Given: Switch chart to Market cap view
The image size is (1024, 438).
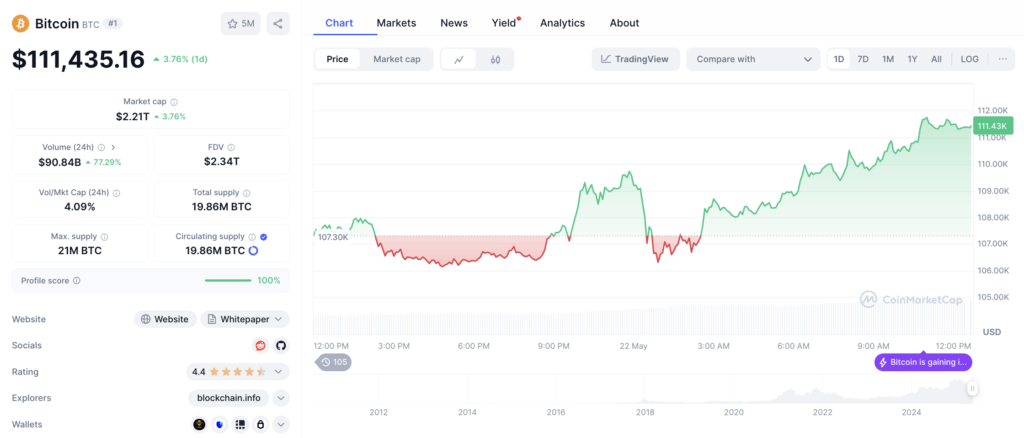Looking at the screenshot, I should point(396,59).
